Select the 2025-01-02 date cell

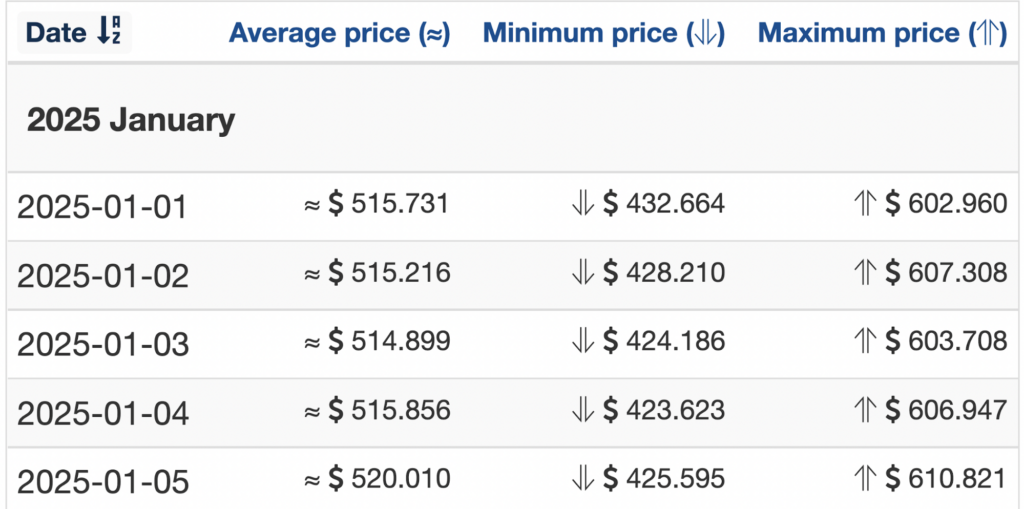[x=103, y=276]
